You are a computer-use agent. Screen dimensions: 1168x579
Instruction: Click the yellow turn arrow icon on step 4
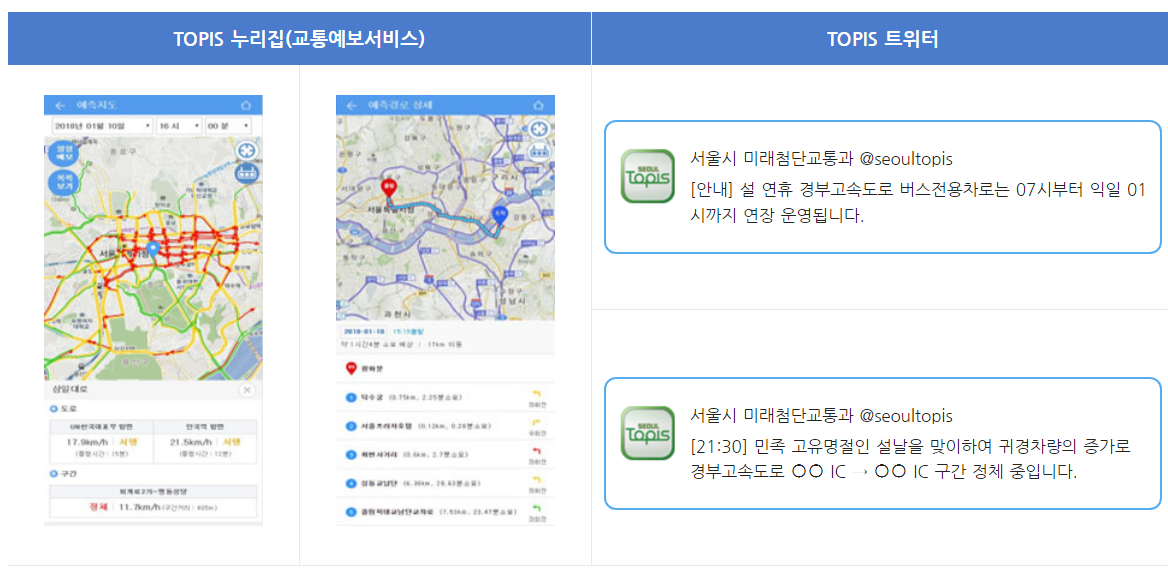click(x=535, y=479)
